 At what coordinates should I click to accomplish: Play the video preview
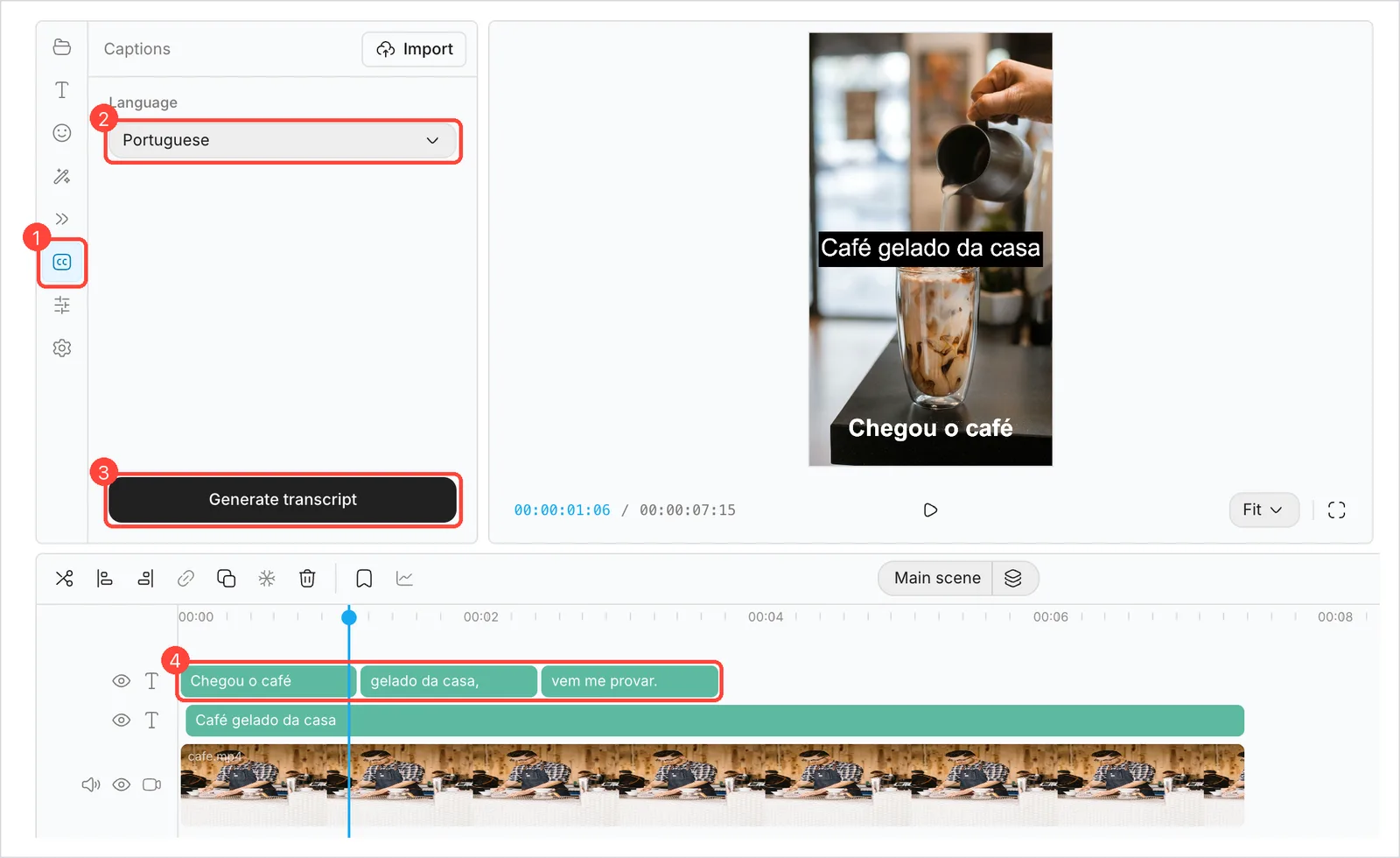[930, 510]
